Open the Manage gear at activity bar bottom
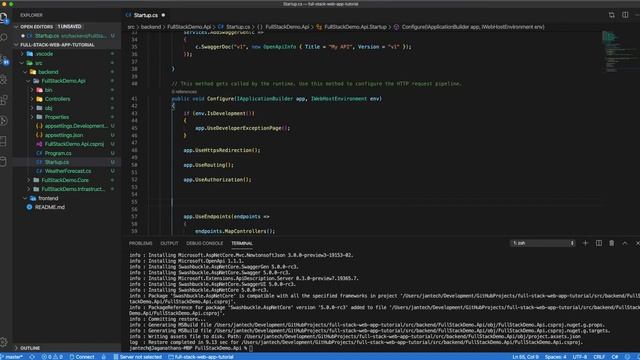The width and height of the screenshot is (640, 360). click(x=4, y=342)
